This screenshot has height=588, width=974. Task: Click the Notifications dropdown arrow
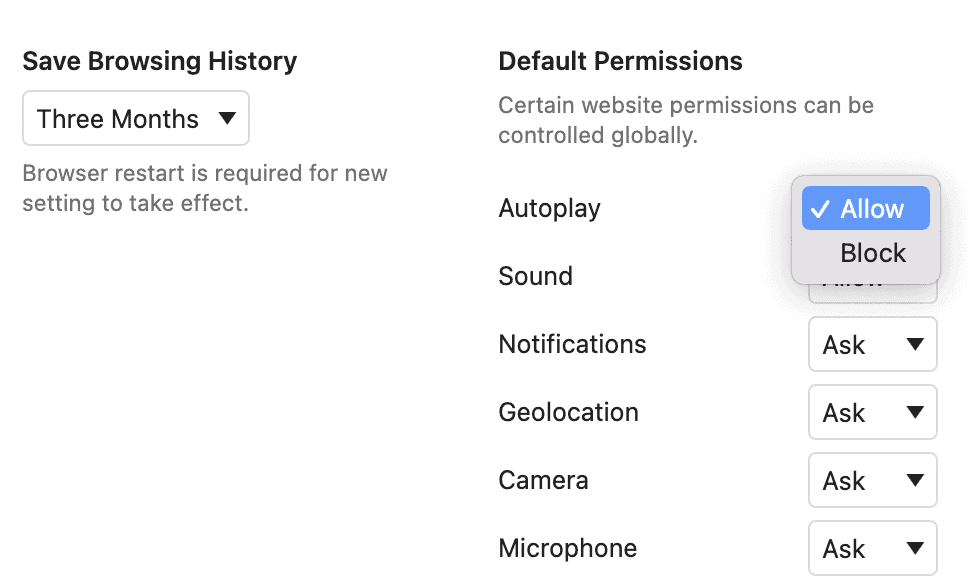click(916, 344)
